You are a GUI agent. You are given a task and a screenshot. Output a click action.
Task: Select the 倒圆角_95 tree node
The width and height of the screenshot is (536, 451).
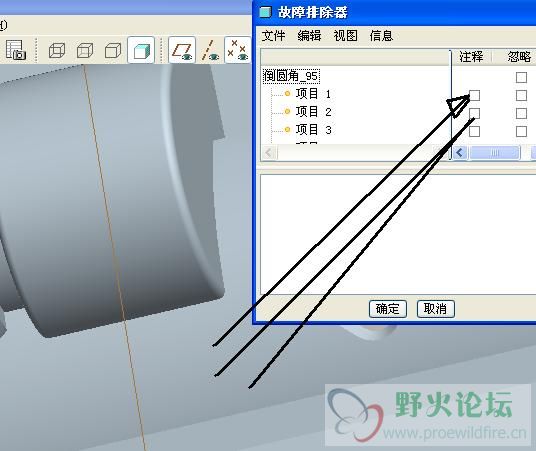(x=292, y=76)
